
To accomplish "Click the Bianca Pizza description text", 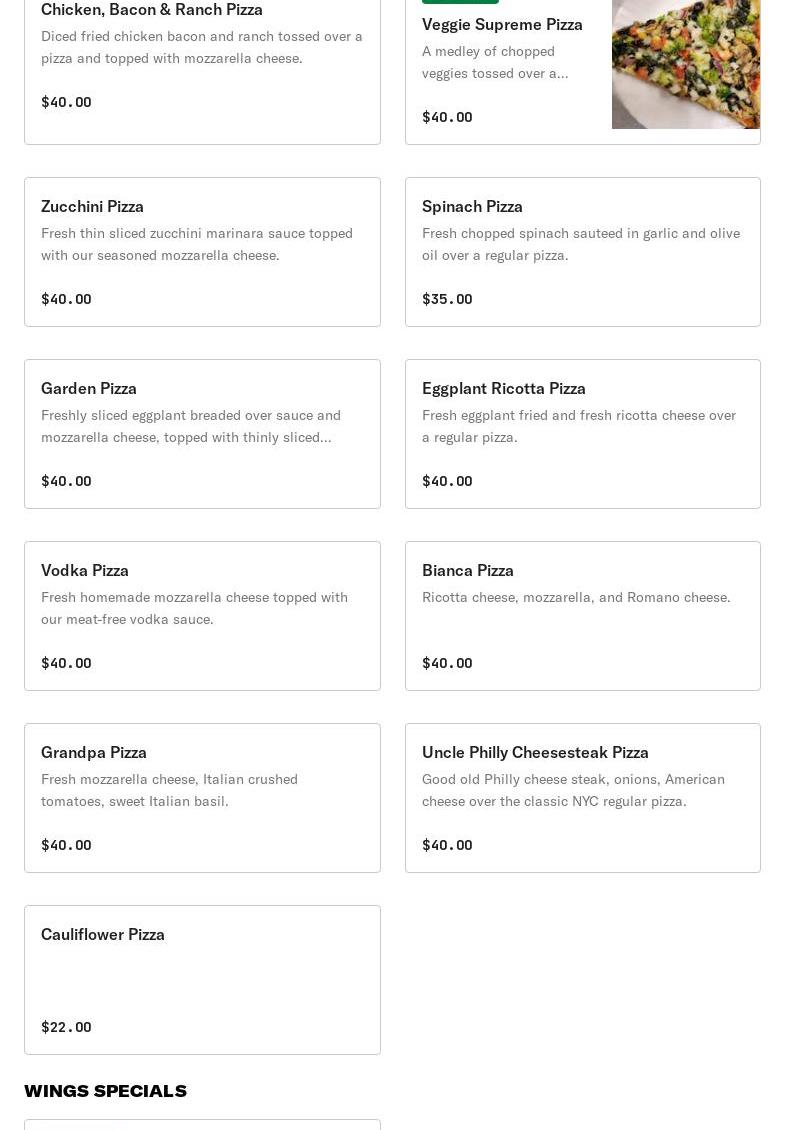I will [x=576, y=597].
